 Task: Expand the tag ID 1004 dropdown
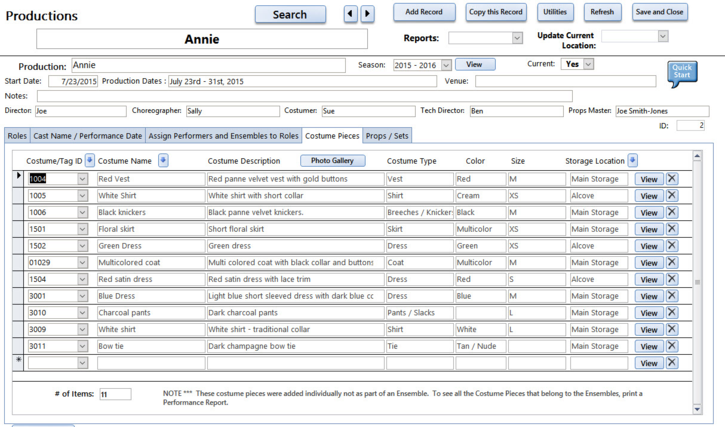82,179
